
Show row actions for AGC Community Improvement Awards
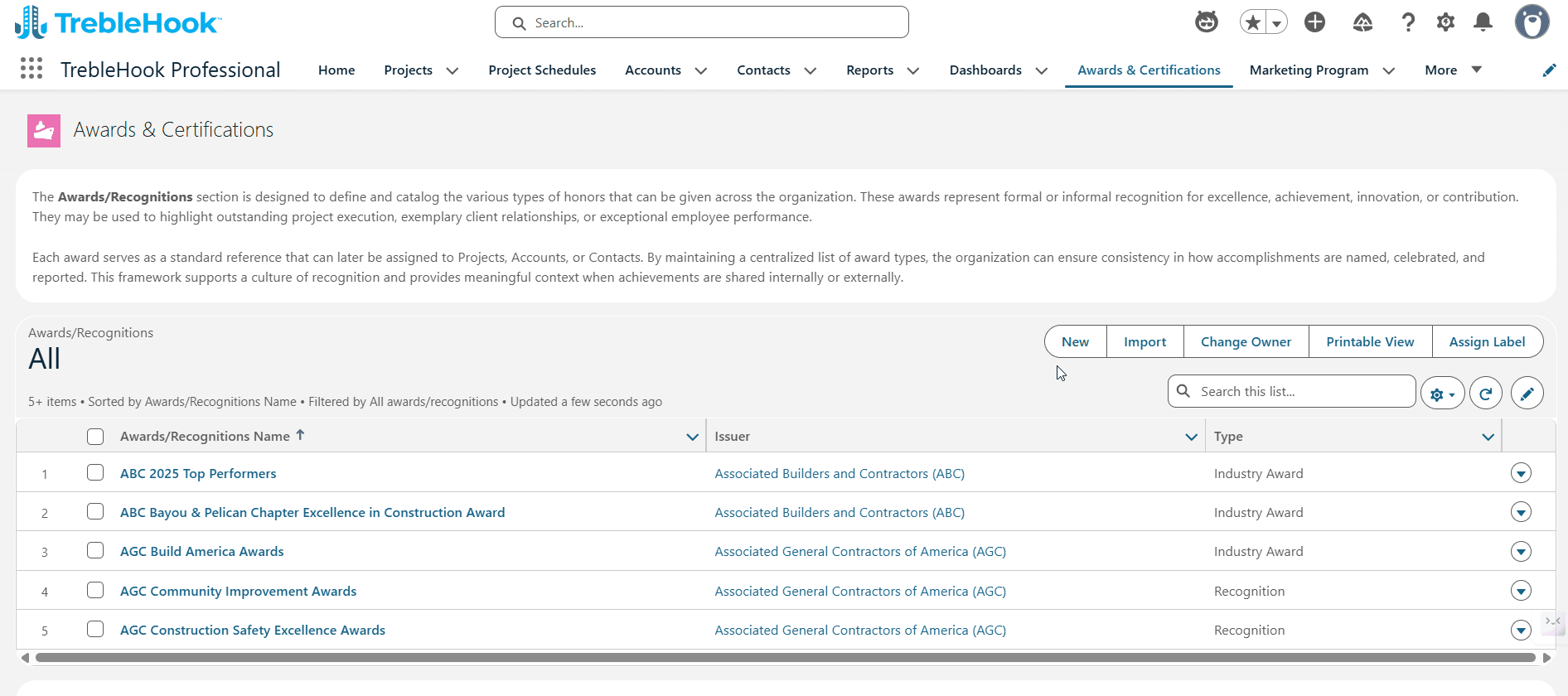[1521, 591]
